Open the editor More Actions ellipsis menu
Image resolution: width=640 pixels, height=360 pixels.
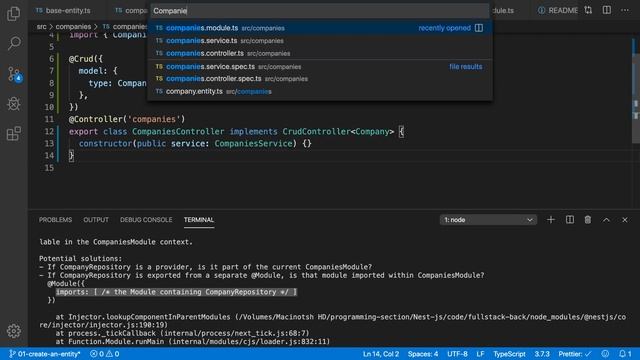pyautogui.click(x=625, y=10)
